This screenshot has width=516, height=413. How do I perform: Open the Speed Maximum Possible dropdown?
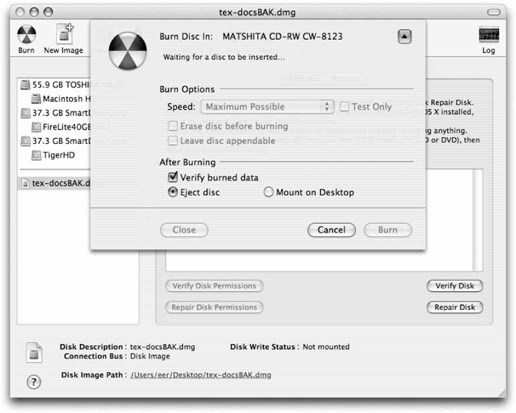pos(267,107)
